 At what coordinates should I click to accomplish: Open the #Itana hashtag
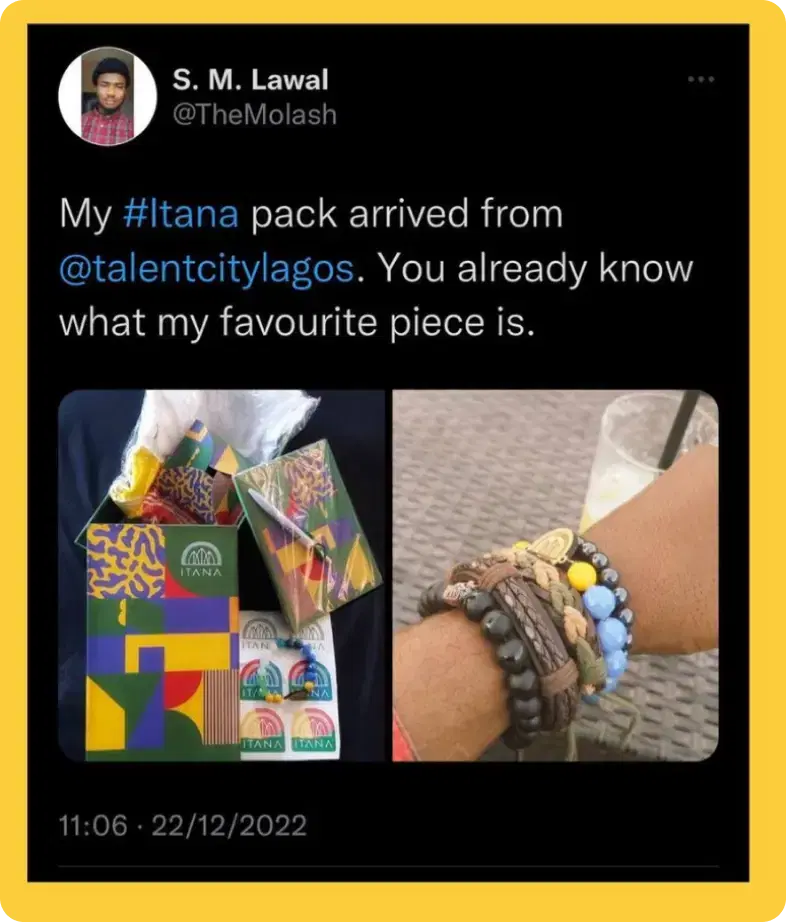[181, 213]
